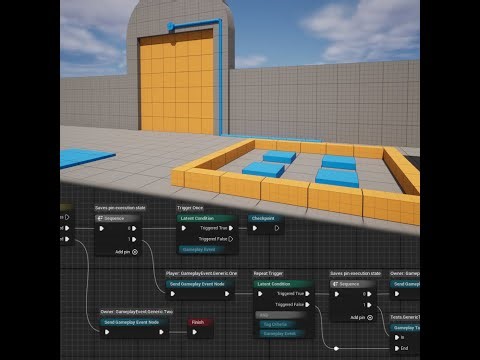The height and width of the screenshot is (360, 480).
Task: Click the Trigger Once comment label
Action: [x=190, y=208]
